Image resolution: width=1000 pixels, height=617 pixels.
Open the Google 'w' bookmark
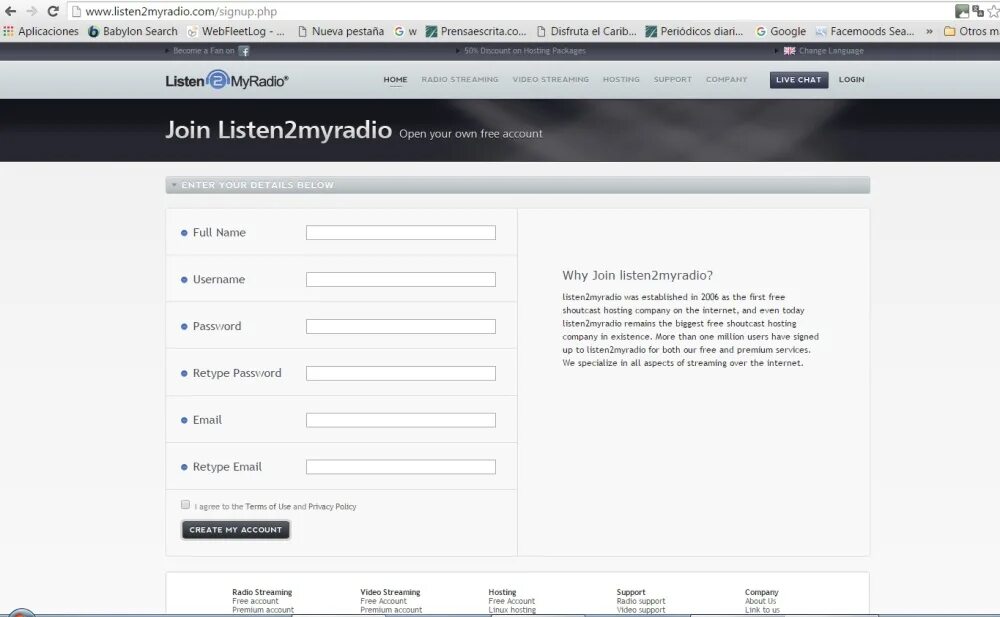coord(405,31)
